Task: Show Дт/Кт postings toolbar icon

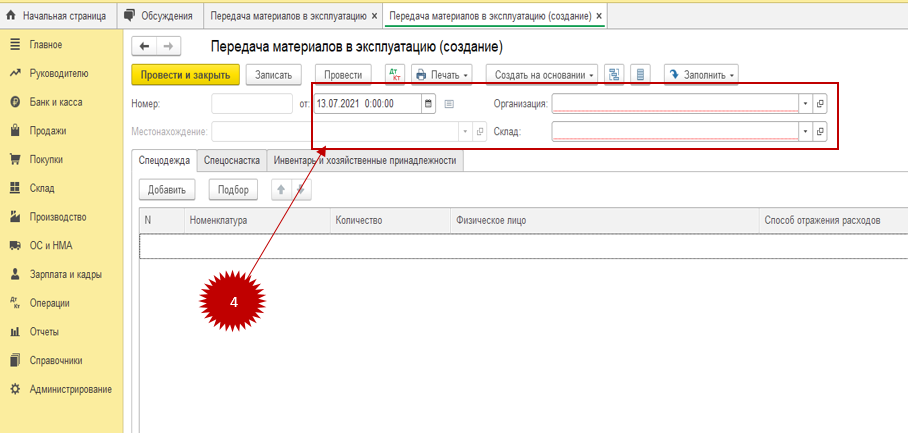Action: pyautogui.click(x=394, y=75)
